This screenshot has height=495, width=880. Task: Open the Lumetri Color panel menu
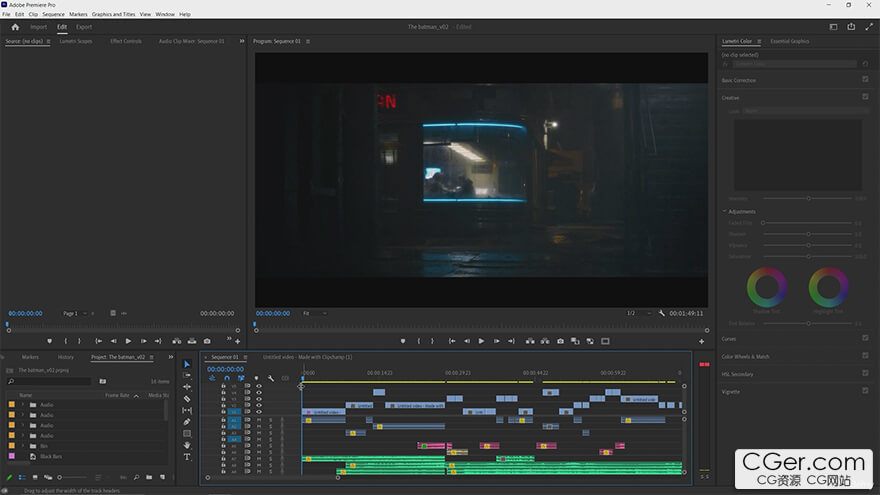[759, 42]
